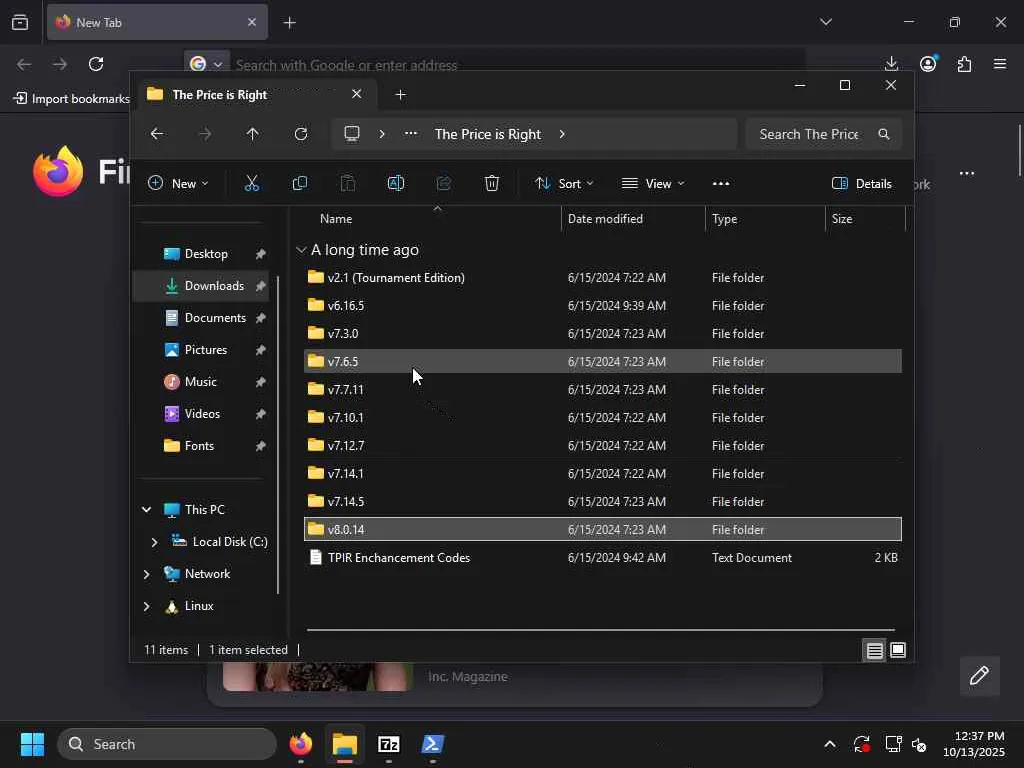This screenshot has height=768, width=1024.
Task: Sort by the Type column header
Action: pyautogui.click(x=765, y=219)
